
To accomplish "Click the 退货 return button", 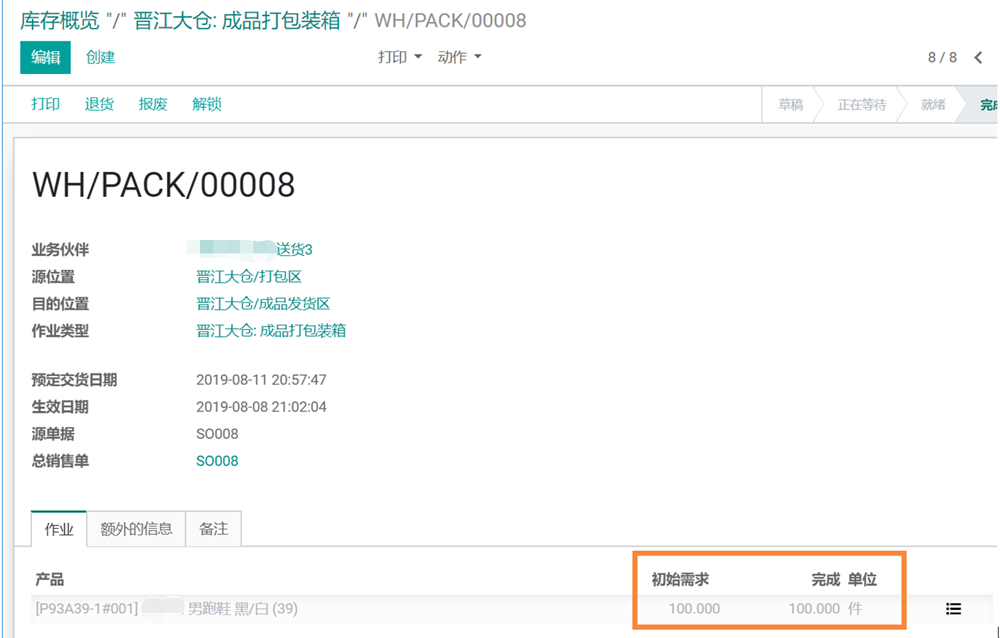I will [x=99, y=104].
